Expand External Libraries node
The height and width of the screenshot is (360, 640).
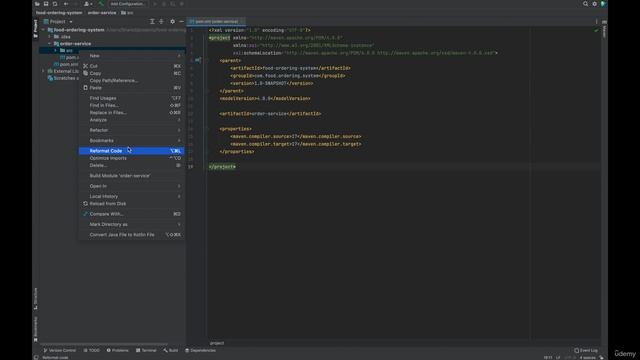coord(43,71)
